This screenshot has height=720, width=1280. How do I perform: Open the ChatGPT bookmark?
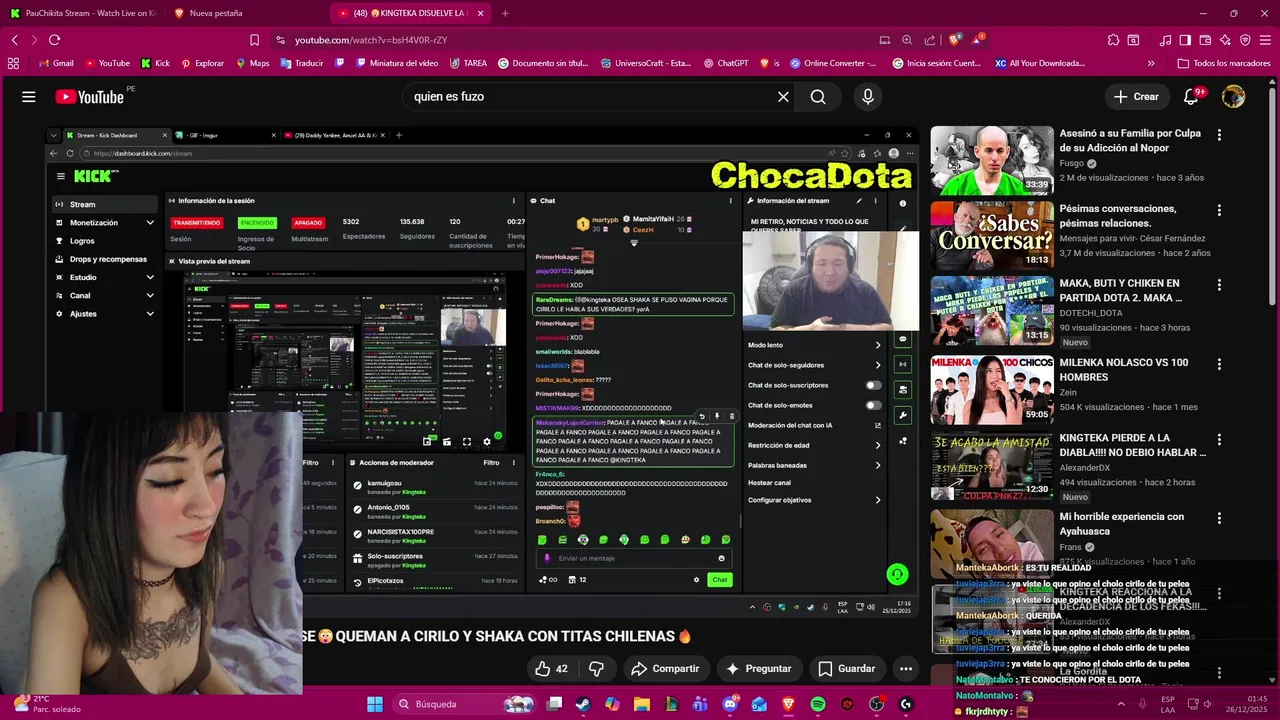point(725,63)
